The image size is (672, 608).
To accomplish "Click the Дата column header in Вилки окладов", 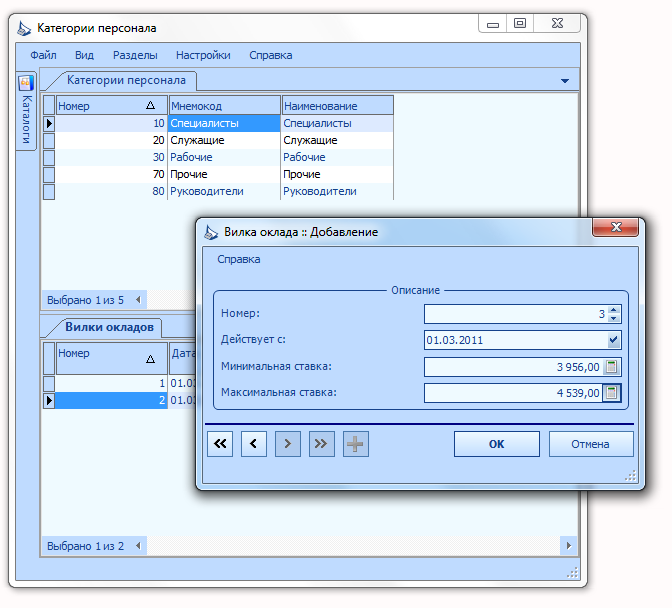I will [x=183, y=358].
